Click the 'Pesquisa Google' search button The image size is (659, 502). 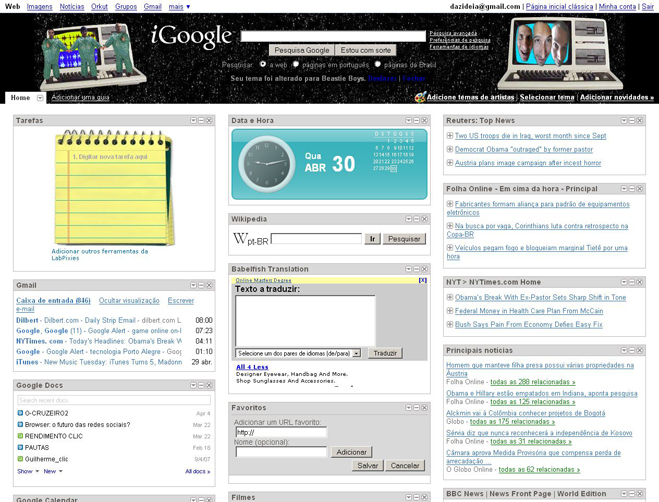[x=301, y=50]
